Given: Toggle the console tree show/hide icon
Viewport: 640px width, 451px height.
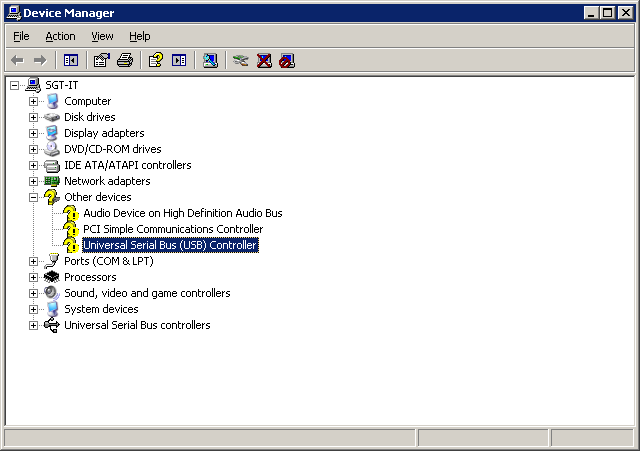Looking at the screenshot, I should click(71, 60).
